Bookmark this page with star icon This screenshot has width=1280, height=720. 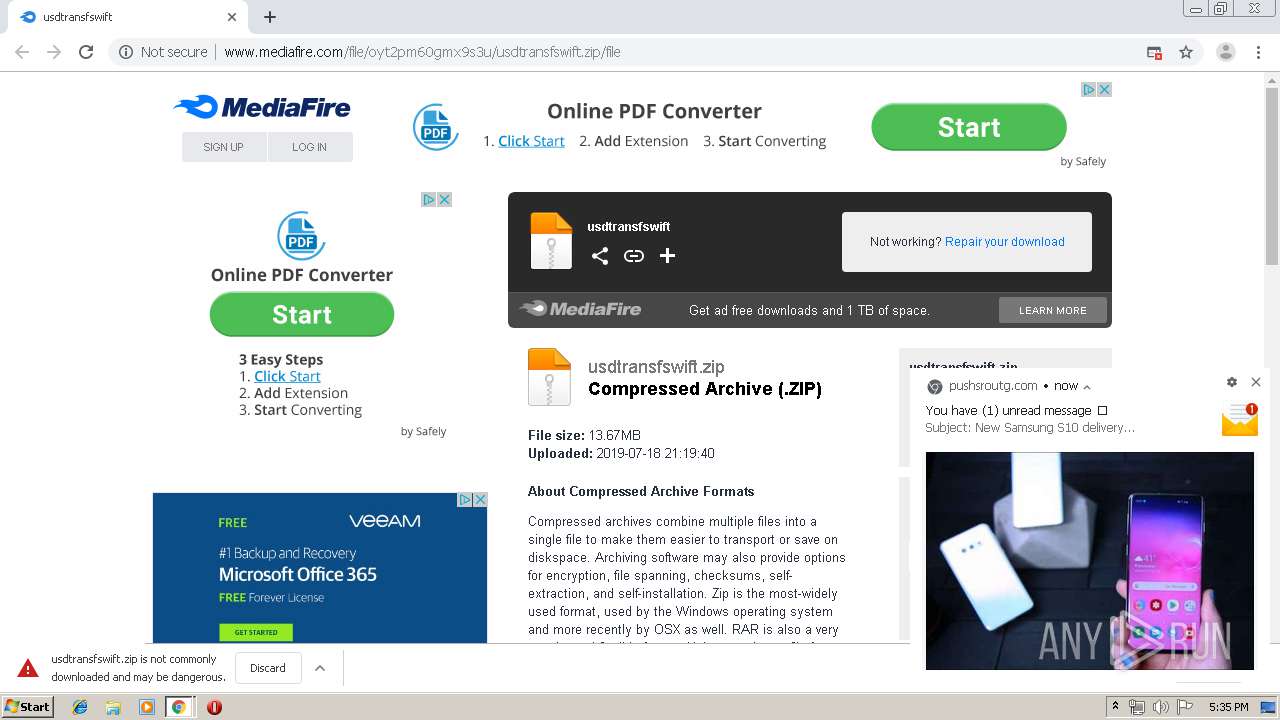pos(1186,52)
